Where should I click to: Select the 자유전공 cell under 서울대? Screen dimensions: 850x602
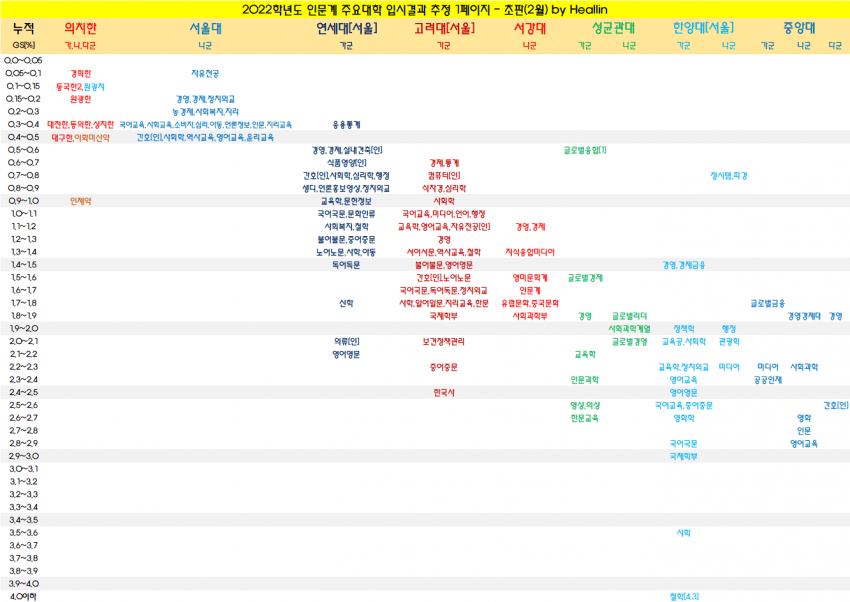(x=205, y=73)
